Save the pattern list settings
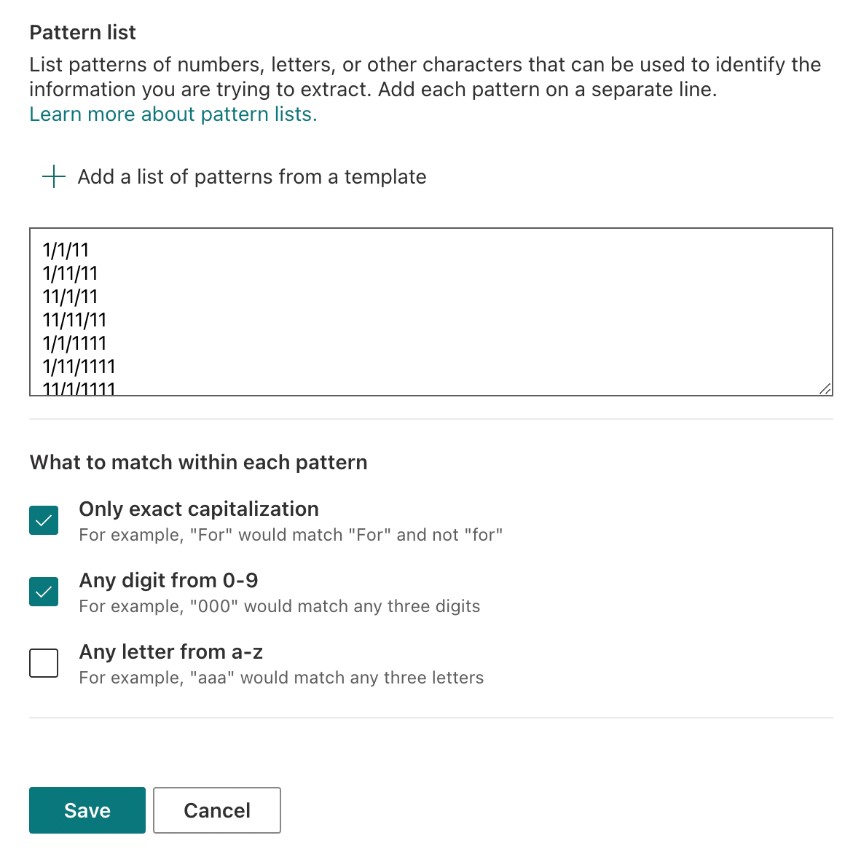Image resolution: width=861 pixels, height=854 pixels. tap(86, 810)
